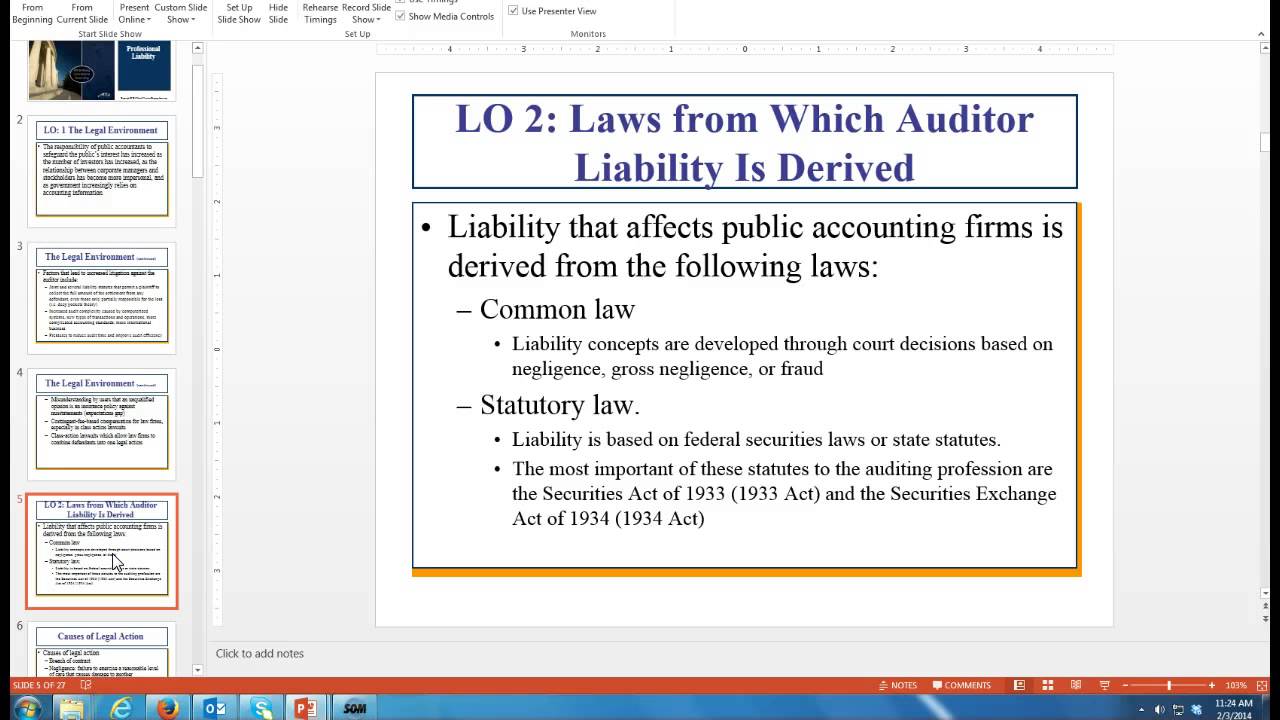Click Set Up Slide Show button
Viewport: 1280px width, 720px height.
coord(239,14)
